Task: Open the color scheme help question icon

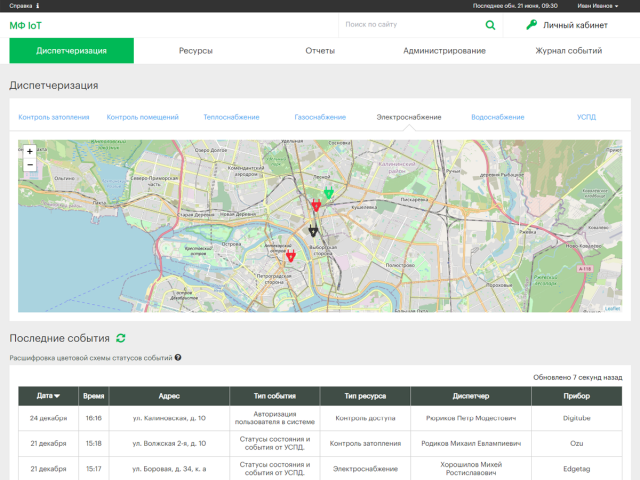Action: pyautogui.click(x=178, y=357)
